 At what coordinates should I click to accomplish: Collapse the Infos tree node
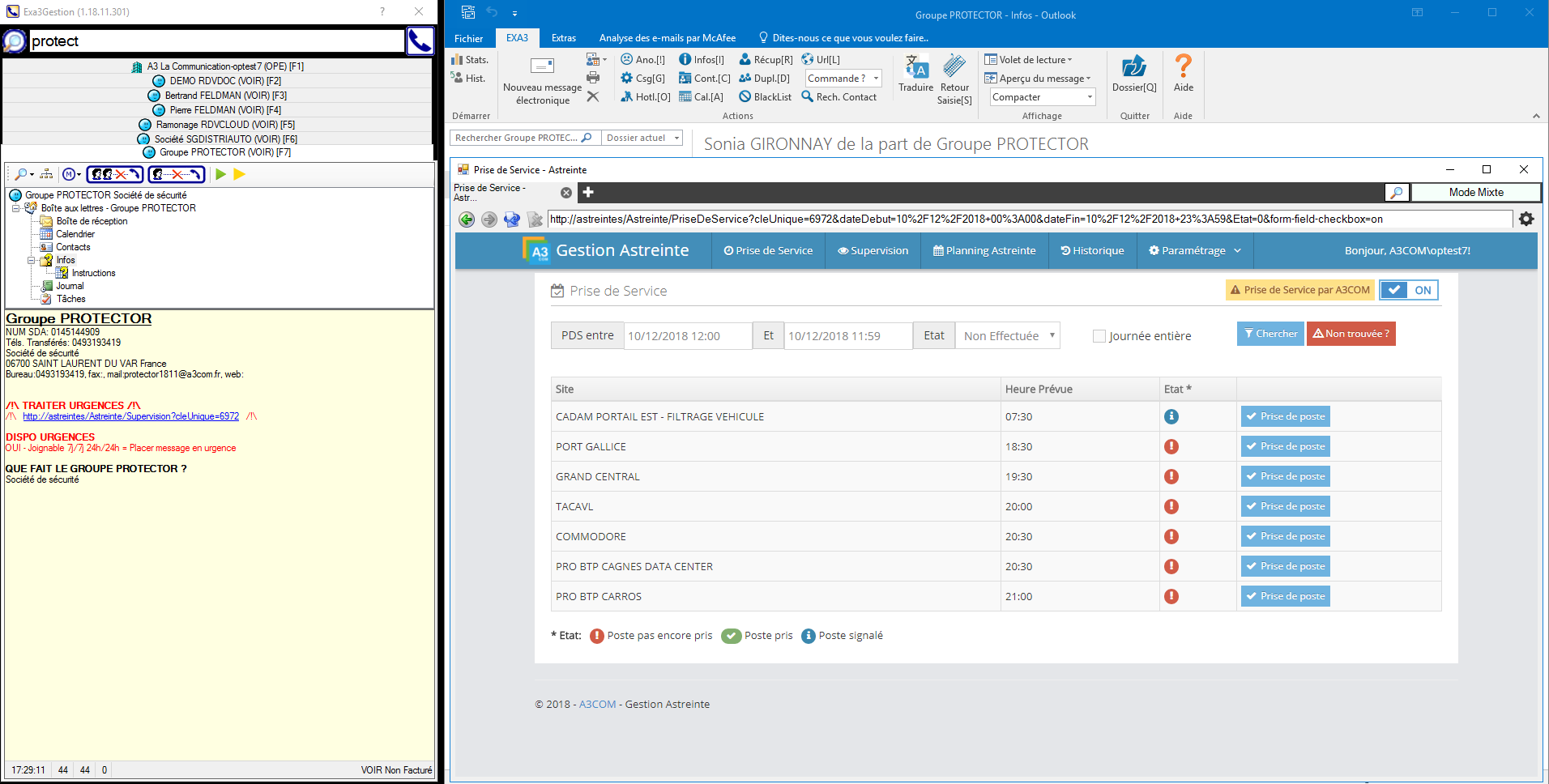32,260
